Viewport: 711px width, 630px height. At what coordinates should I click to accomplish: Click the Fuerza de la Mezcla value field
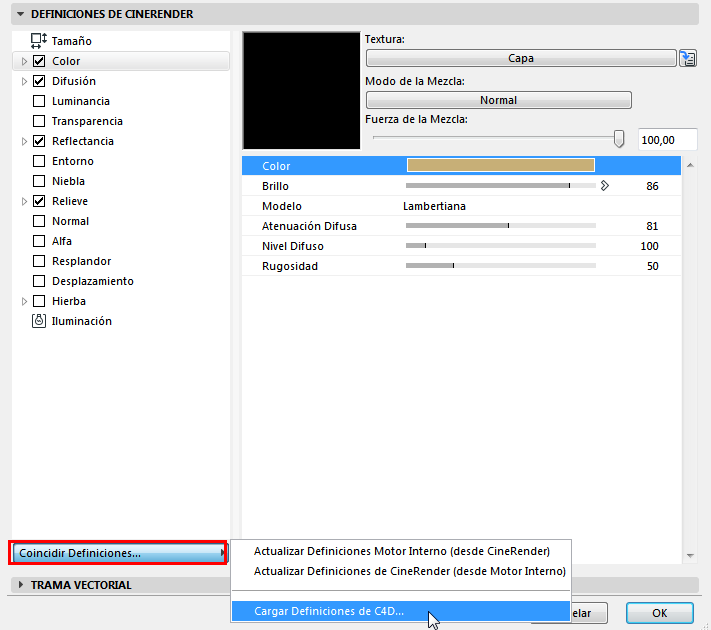point(667,140)
